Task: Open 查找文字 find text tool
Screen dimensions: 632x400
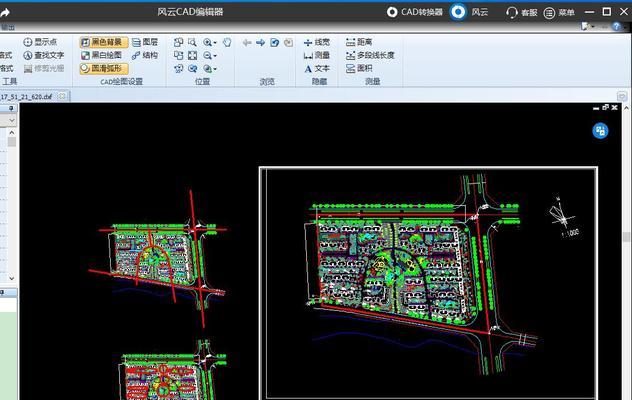Action: click(x=44, y=55)
